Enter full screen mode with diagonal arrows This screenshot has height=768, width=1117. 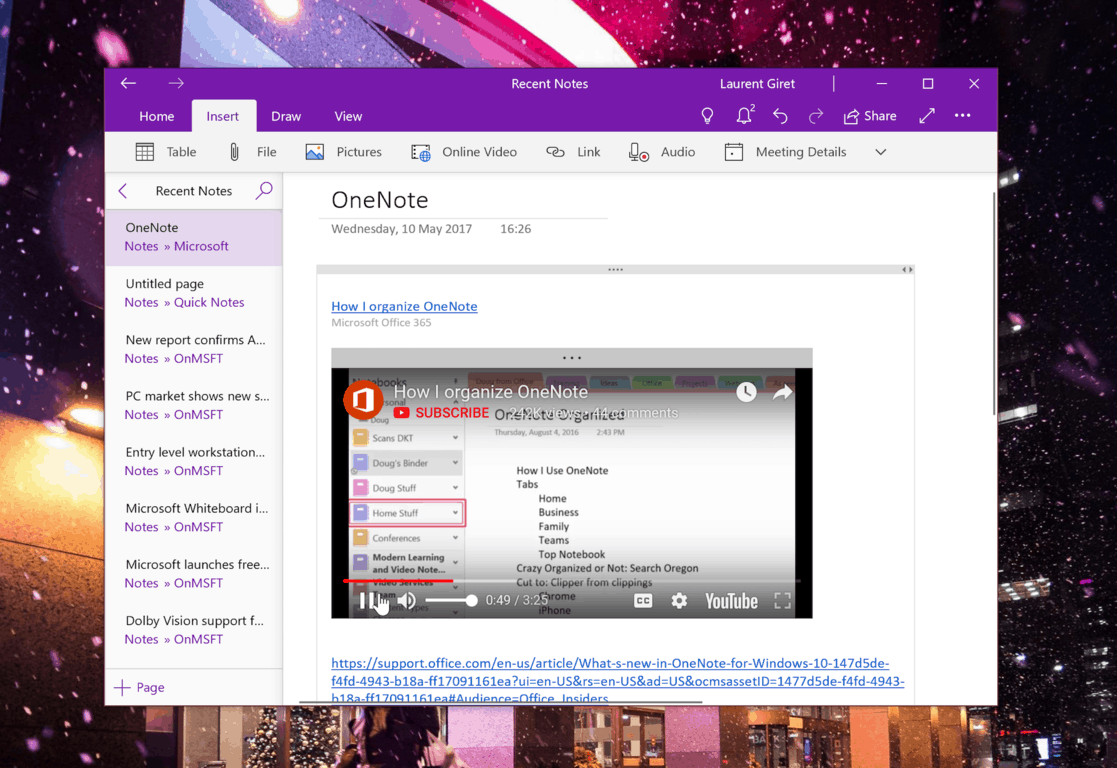click(x=927, y=115)
